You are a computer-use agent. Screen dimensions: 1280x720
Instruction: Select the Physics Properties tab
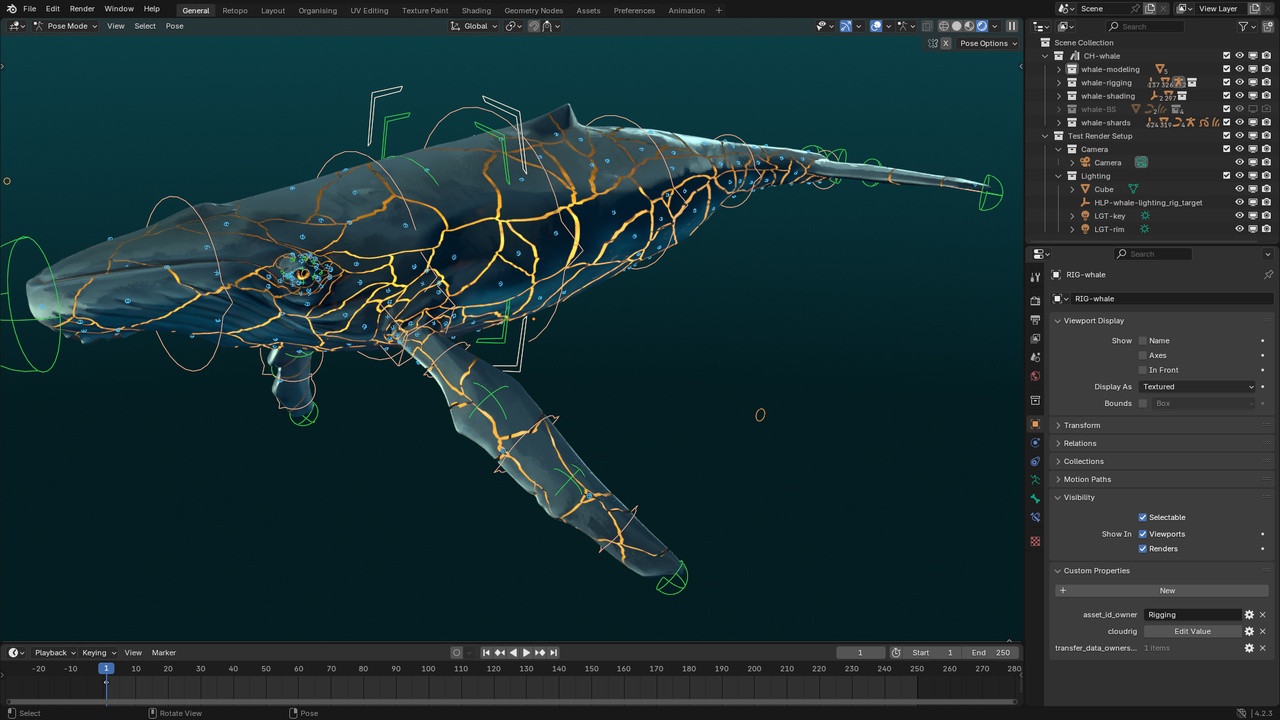pyautogui.click(x=1036, y=443)
